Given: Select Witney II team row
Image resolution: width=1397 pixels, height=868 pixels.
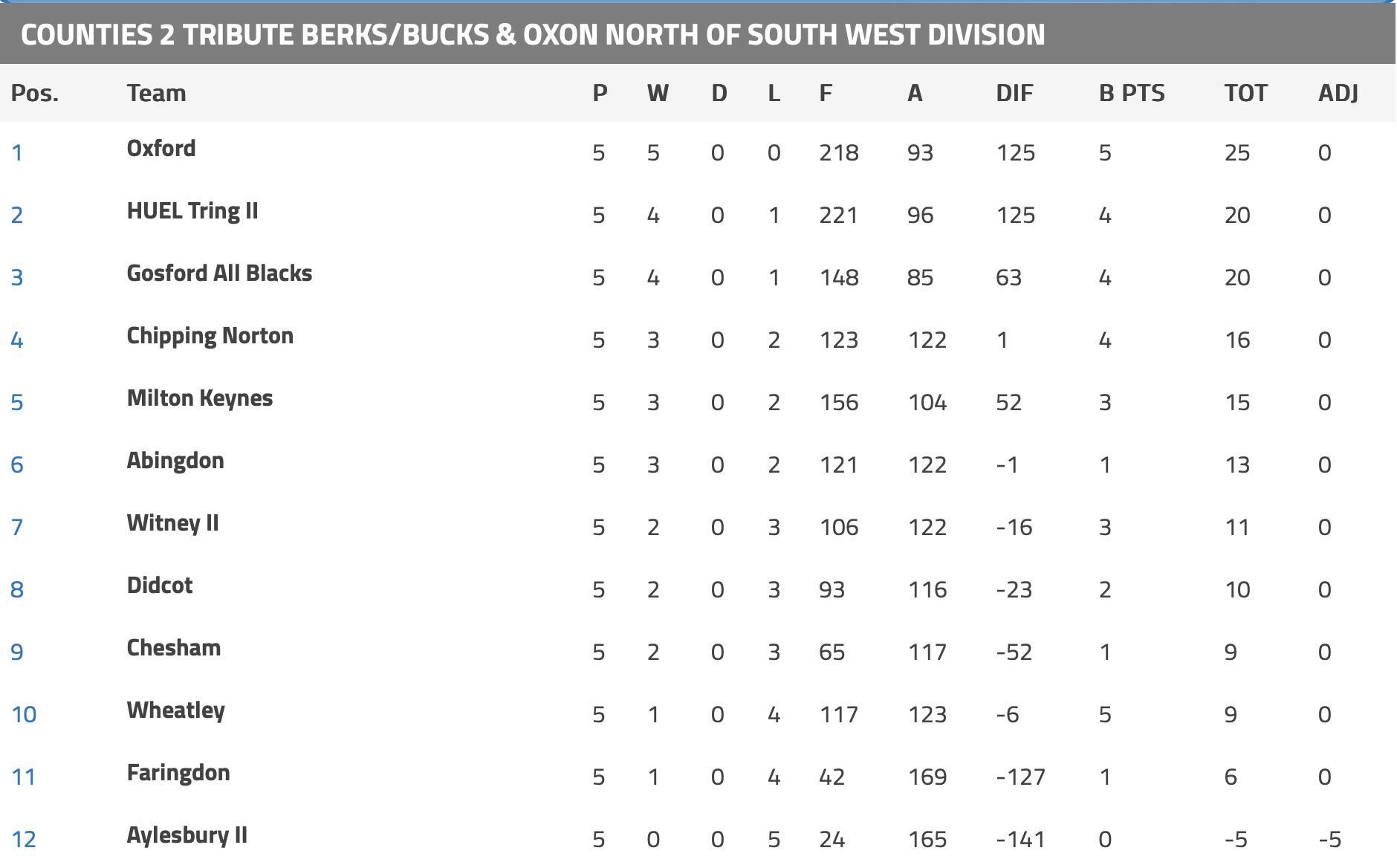Looking at the screenshot, I should pos(172,523).
